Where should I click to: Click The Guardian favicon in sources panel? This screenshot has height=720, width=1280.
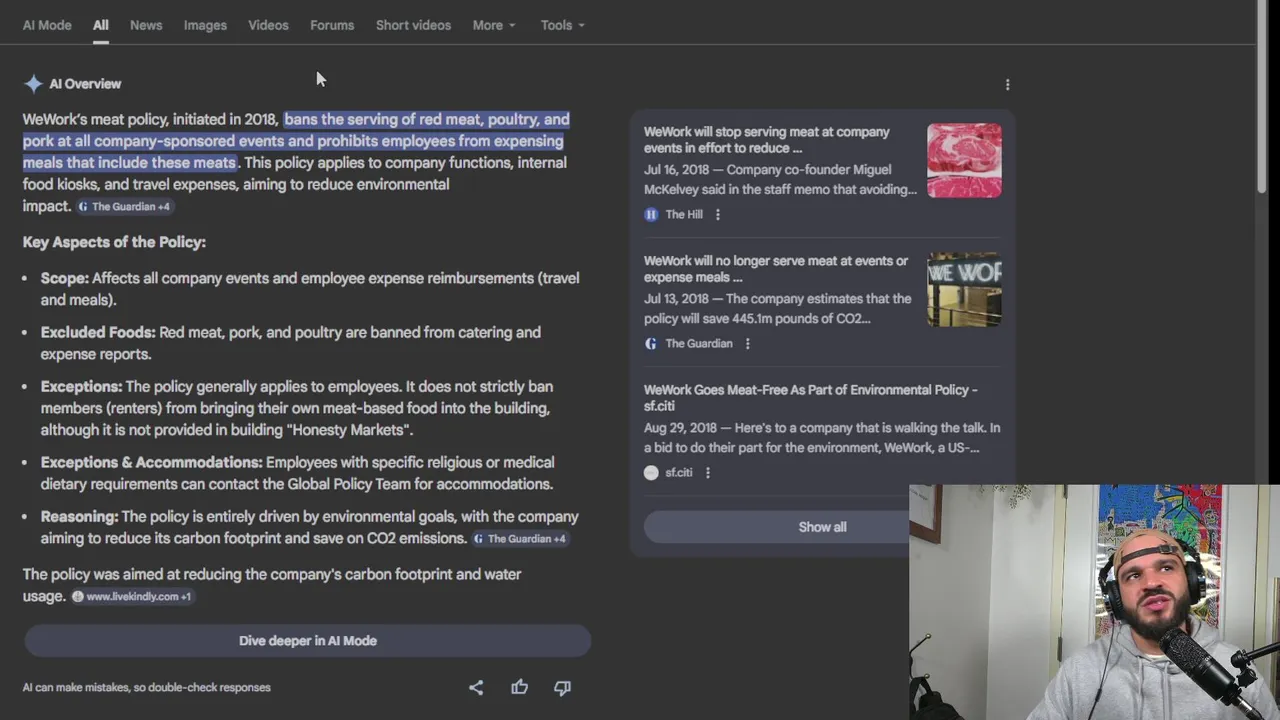[x=651, y=343]
